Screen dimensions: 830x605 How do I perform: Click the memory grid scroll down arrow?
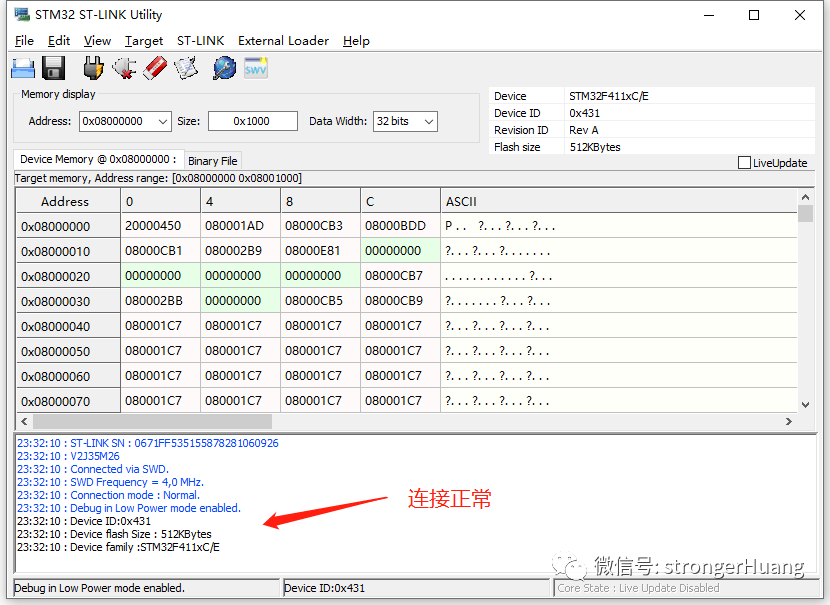[x=805, y=405]
